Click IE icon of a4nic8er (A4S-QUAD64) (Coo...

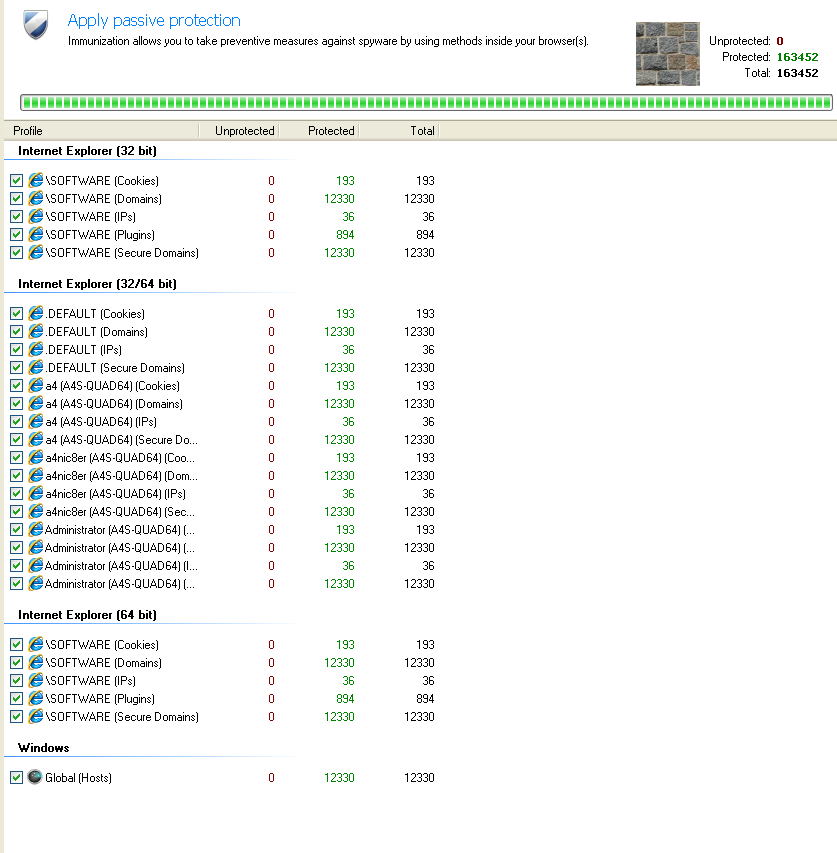pos(36,457)
